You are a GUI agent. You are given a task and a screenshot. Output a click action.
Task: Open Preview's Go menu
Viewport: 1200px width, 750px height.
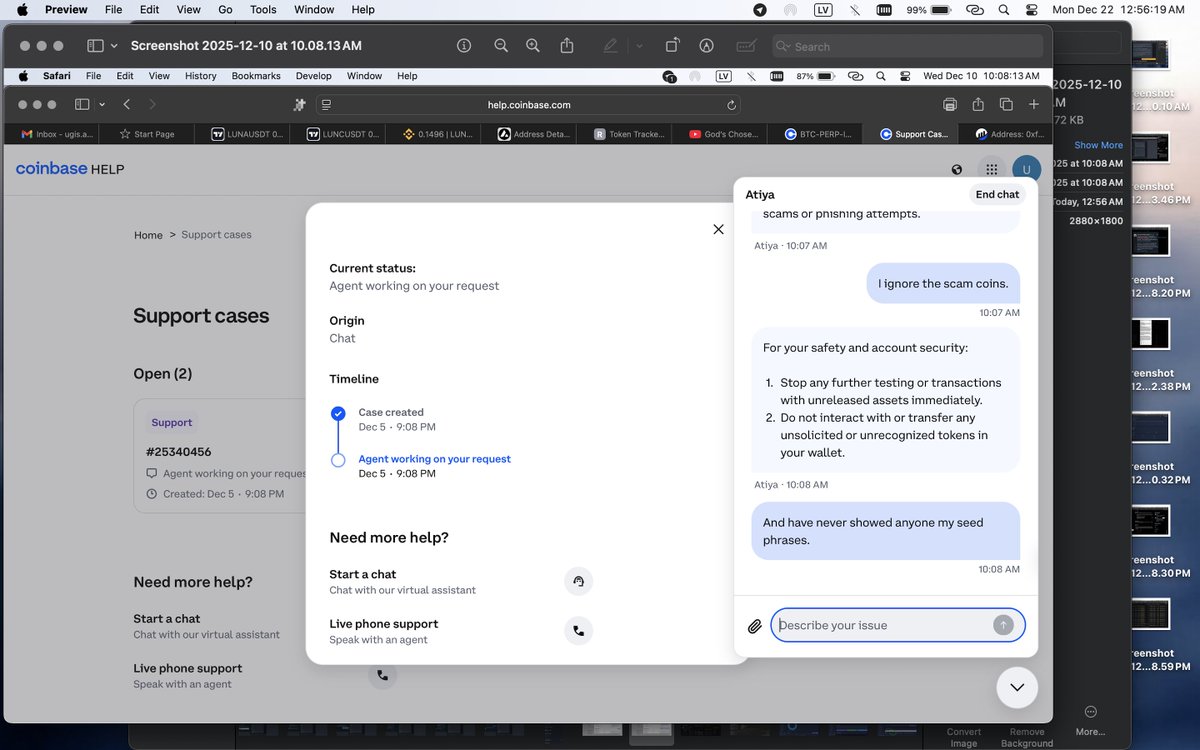point(225,10)
